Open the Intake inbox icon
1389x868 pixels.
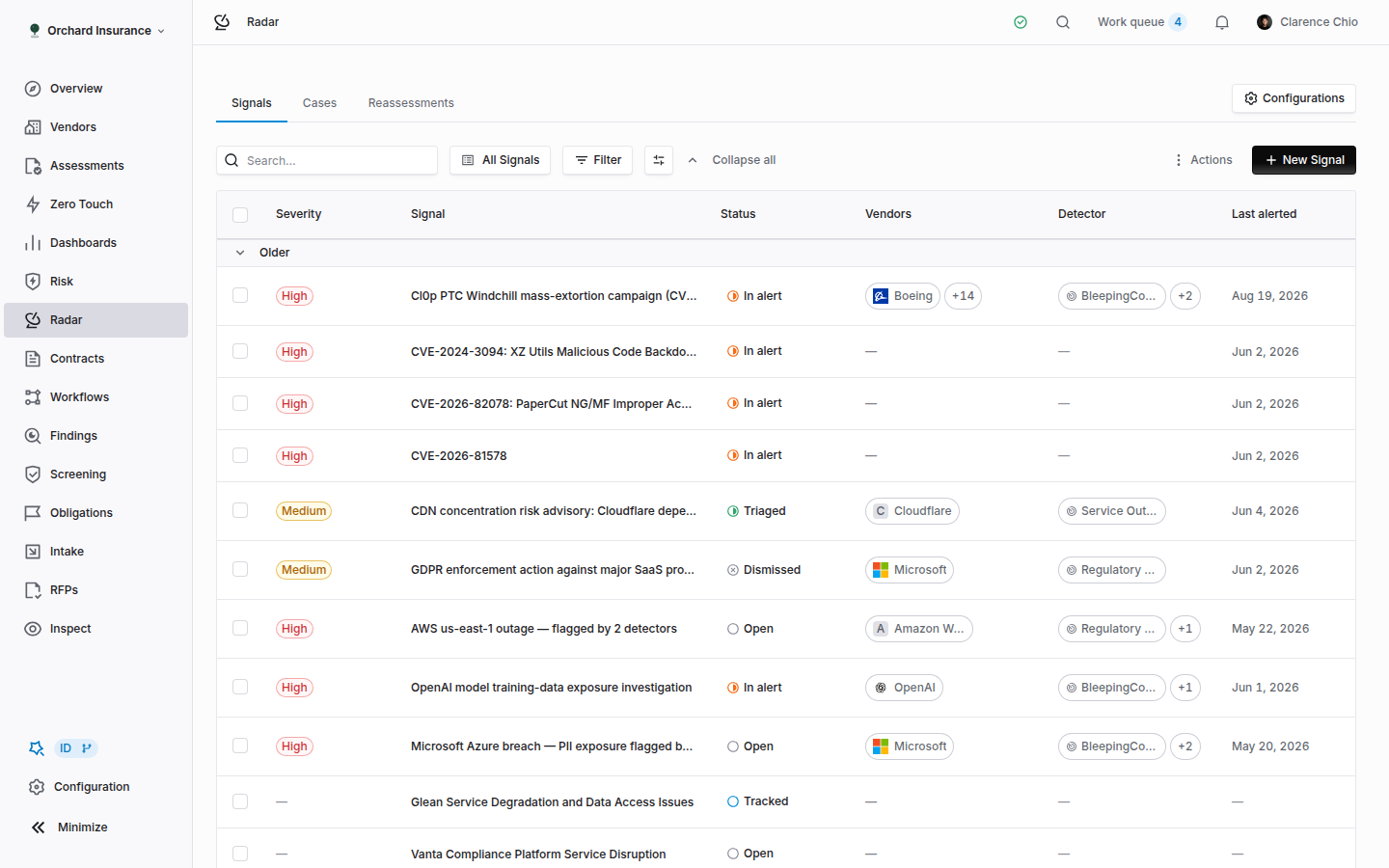[33, 552]
